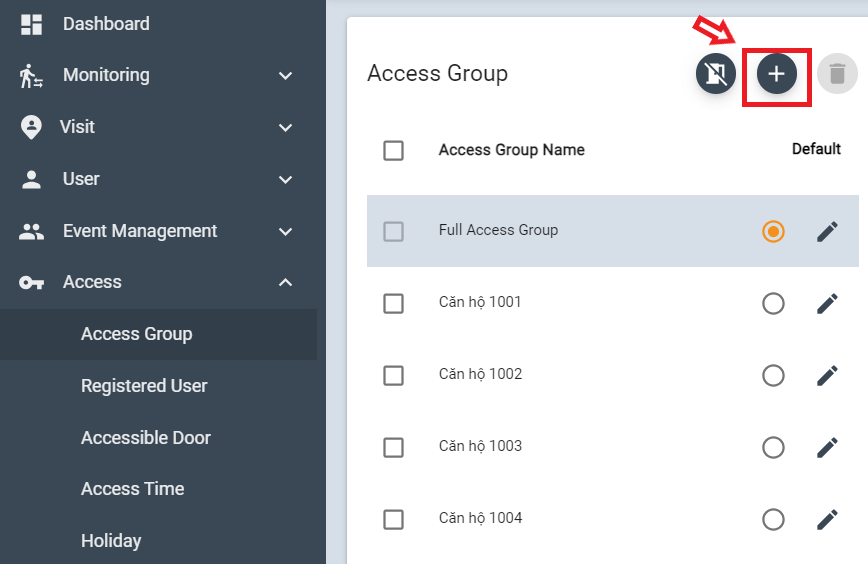Navigate to Access Time page

pyautogui.click(x=132, y=489)
